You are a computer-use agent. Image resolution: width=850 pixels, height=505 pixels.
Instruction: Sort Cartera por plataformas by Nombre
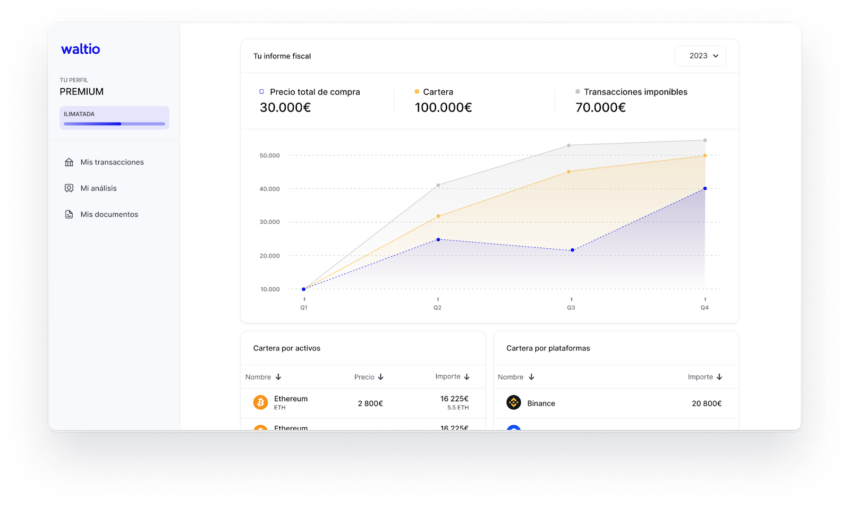click(516, 377)
